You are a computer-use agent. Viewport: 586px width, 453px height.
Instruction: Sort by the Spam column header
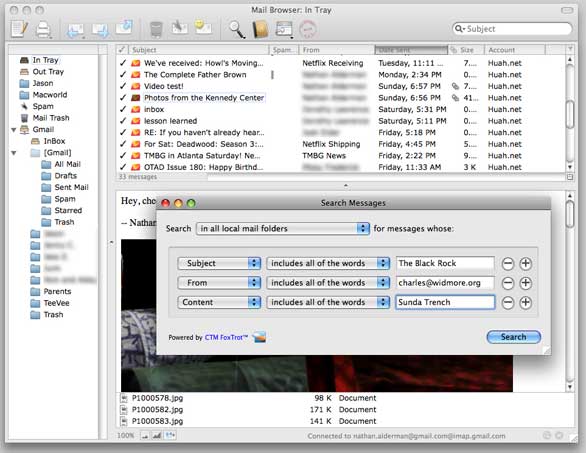tap(284, 50)
